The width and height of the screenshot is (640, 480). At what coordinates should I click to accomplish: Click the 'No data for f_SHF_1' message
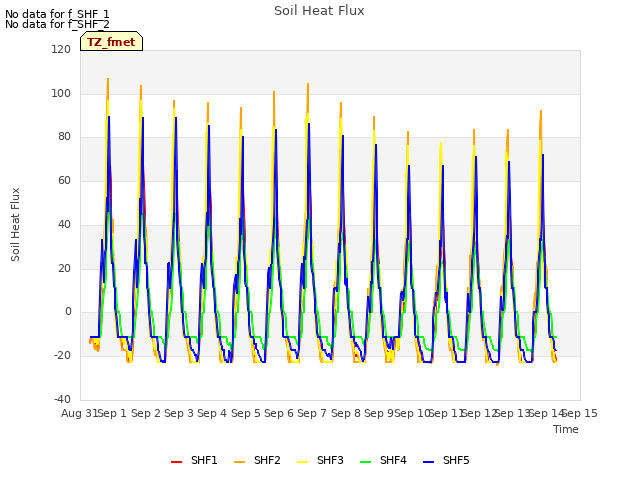(x=57, y=14)
